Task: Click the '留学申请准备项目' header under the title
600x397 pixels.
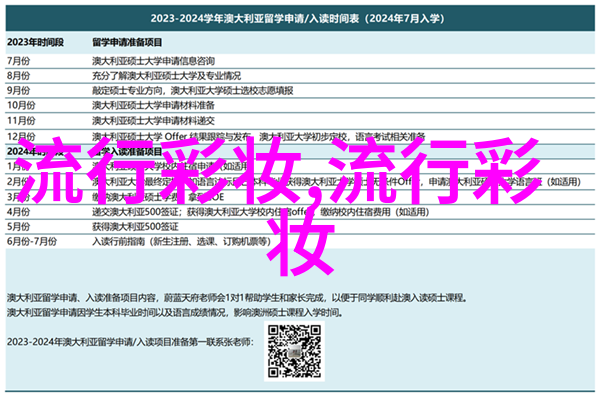Action: point(127,42)
